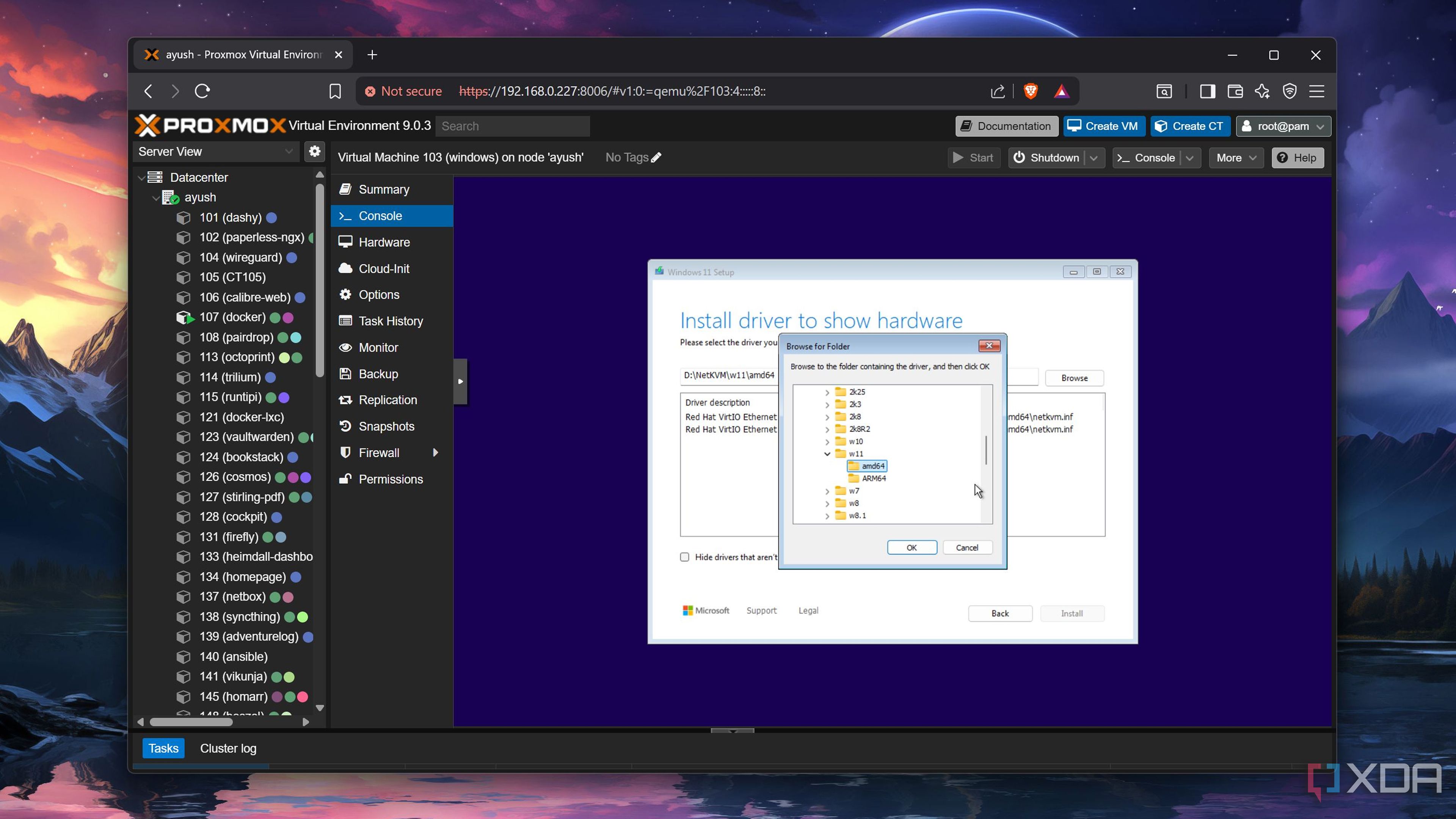Bookmark this page icon

click(x=334, y=91)
